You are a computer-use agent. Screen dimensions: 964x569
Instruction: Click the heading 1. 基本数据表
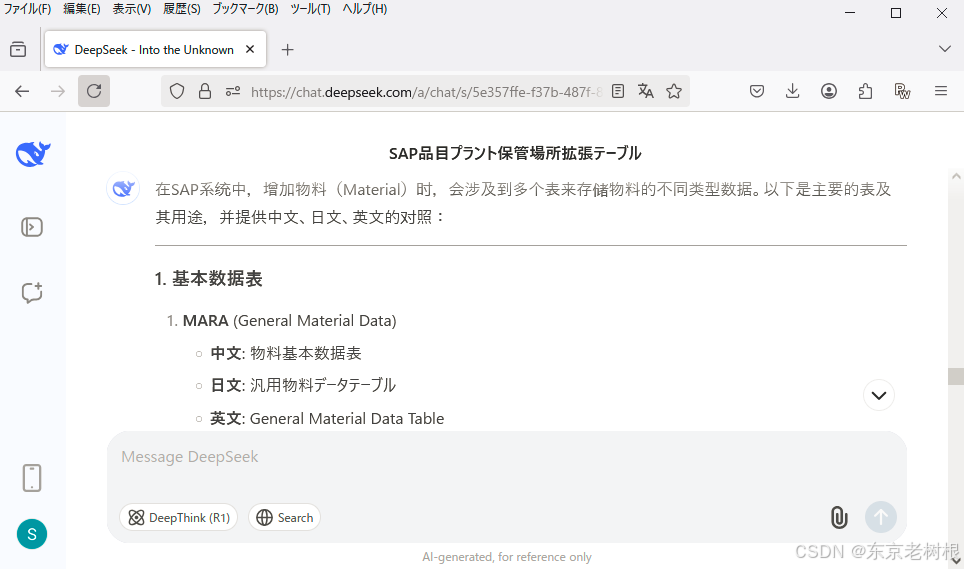click(x=208, y=279)
